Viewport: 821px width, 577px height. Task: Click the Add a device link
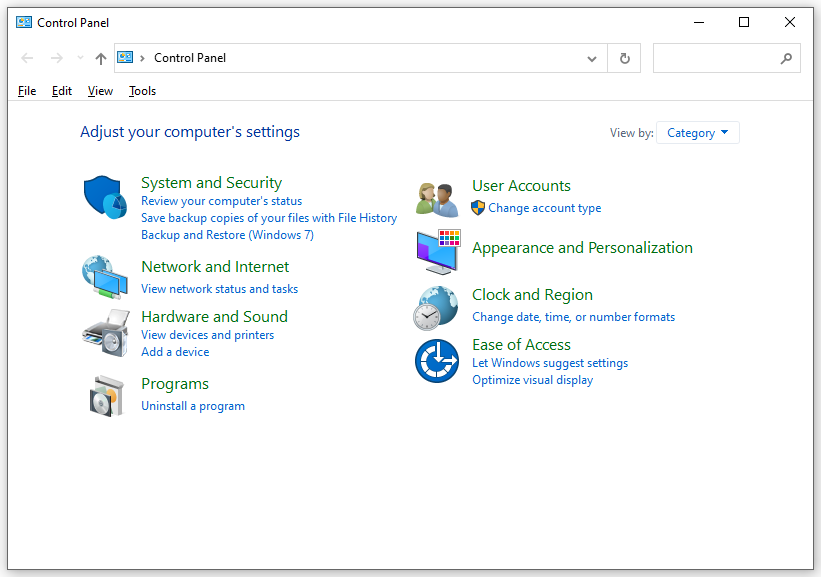[x=175, y=352]
